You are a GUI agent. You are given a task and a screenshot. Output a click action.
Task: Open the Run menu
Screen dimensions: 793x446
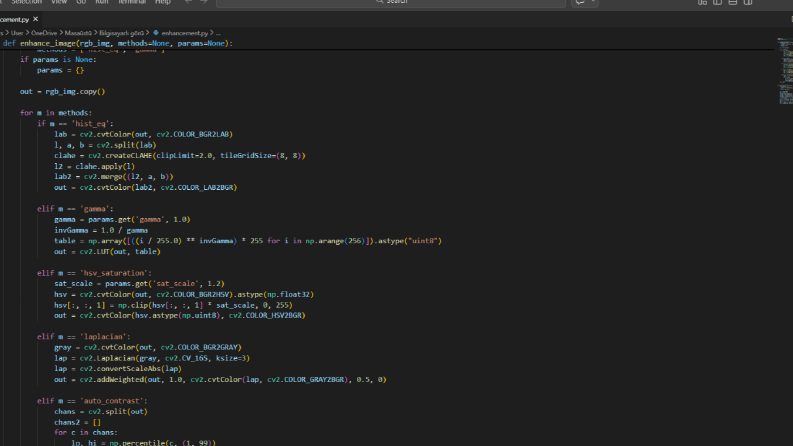tap(102, 2)
